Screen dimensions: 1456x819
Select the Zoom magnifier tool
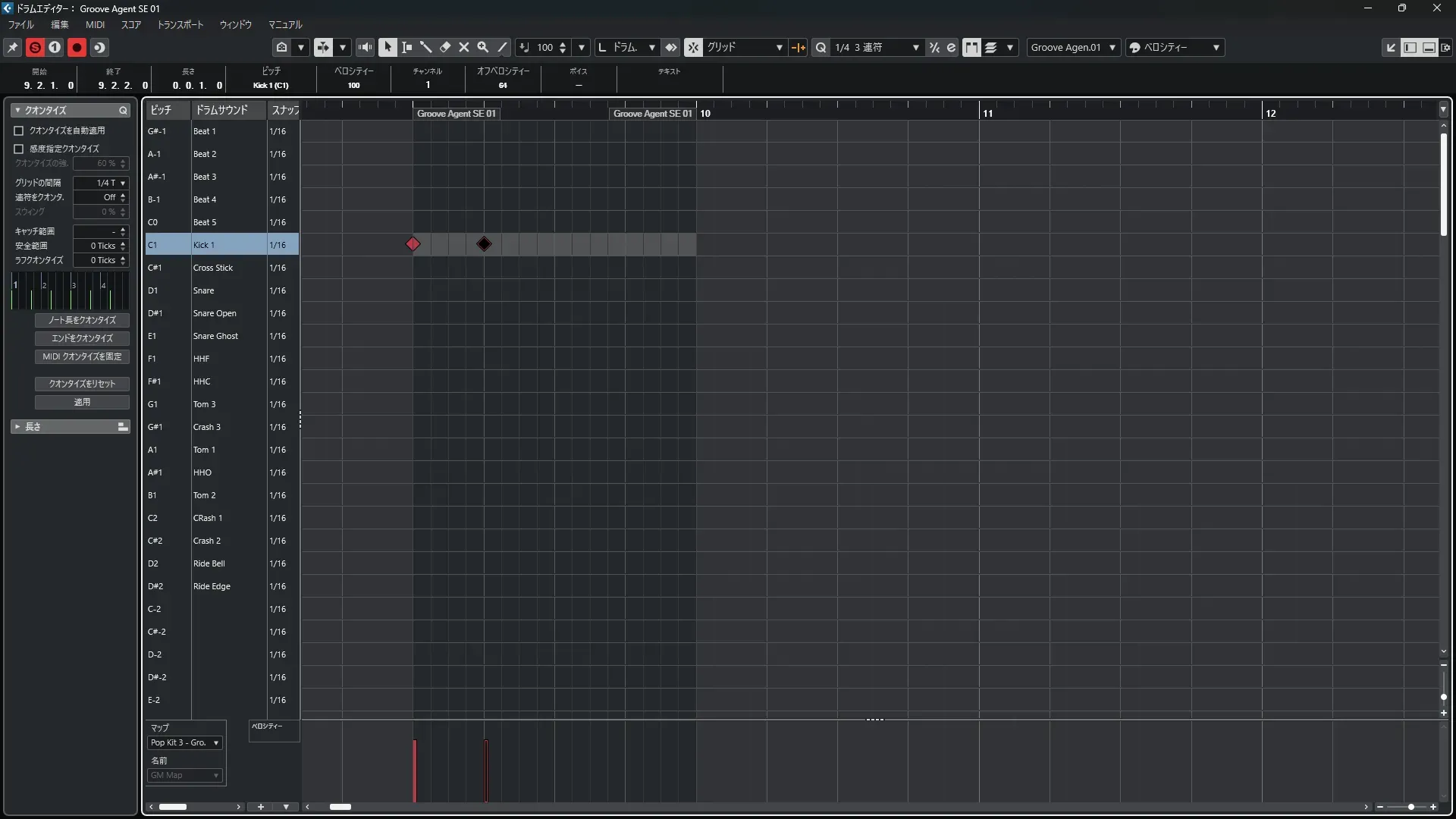[x=483, y=47]
